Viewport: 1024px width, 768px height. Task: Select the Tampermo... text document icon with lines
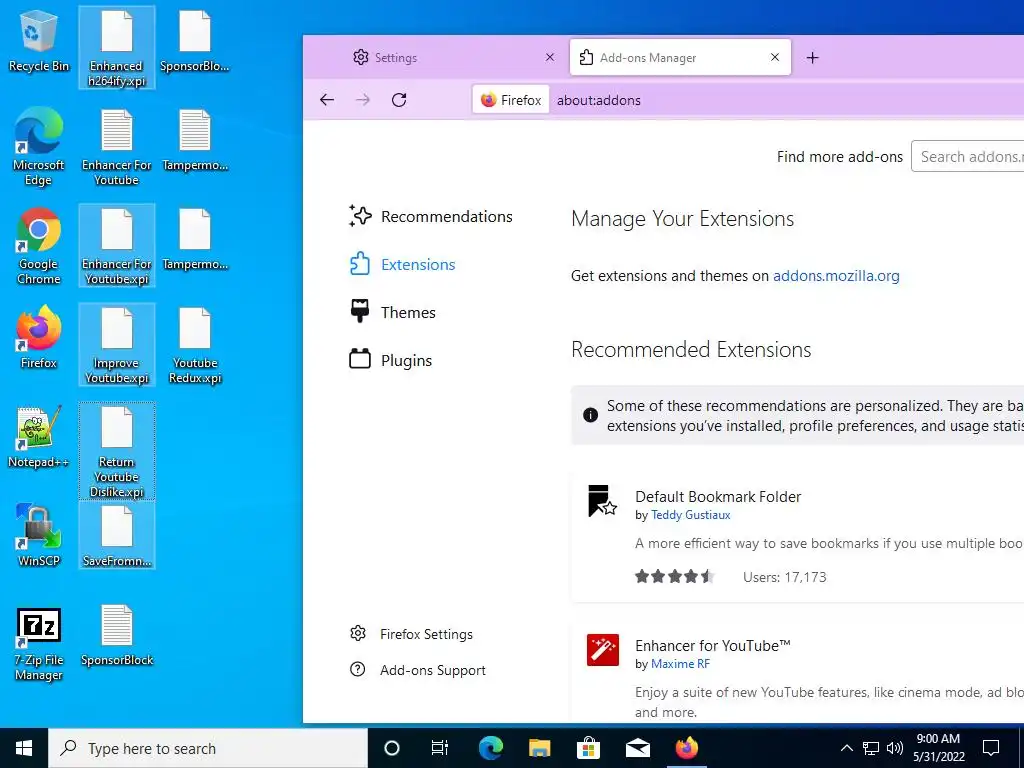click(195, 140)
